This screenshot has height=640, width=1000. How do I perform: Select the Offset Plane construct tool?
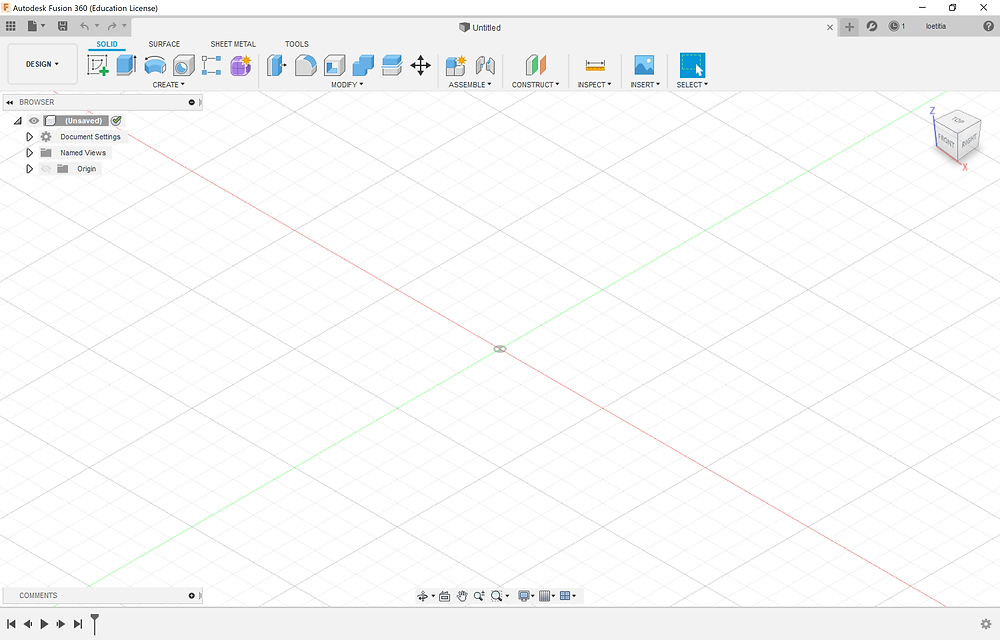(536, 65)
